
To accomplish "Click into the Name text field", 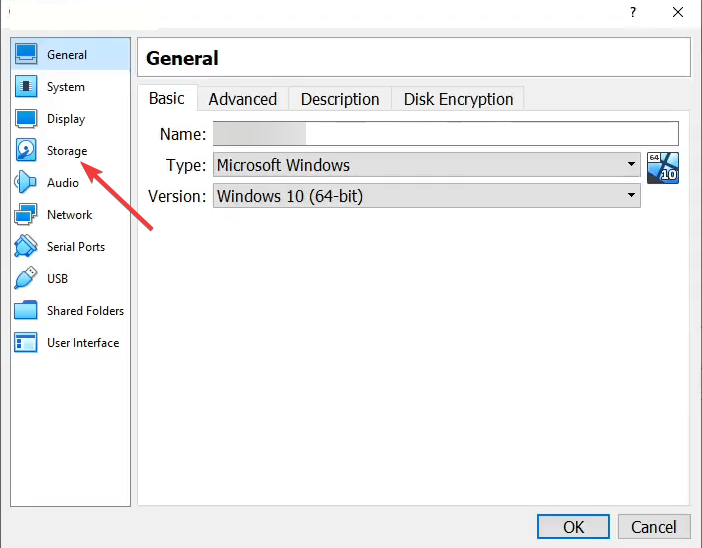I will (x=445, y=134).
